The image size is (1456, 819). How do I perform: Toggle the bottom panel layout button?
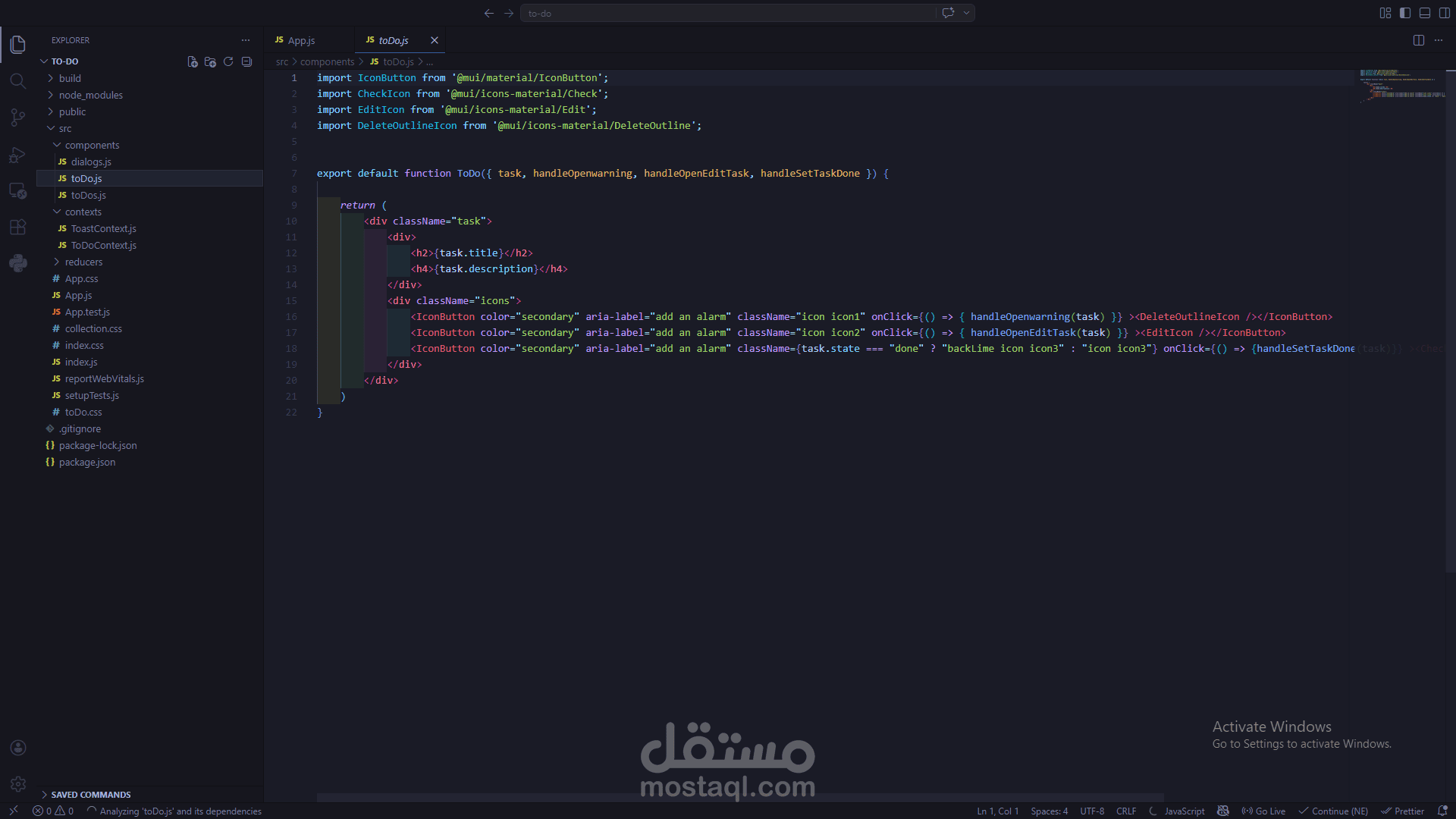click(1425, 13)
